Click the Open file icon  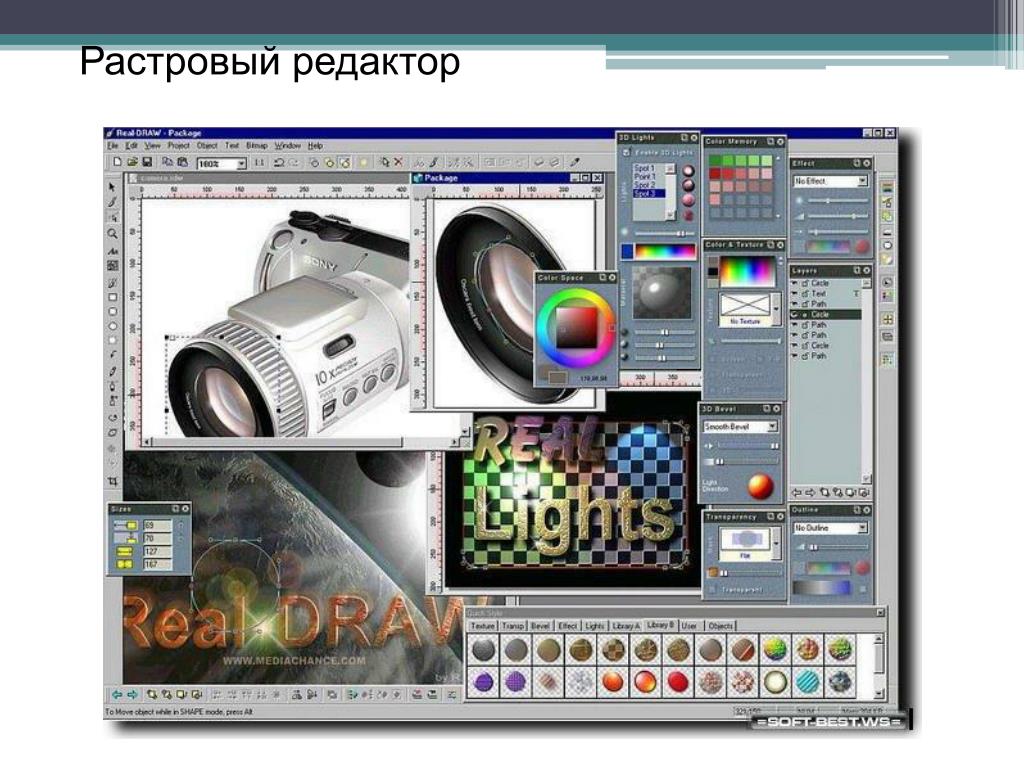[132, 162]
